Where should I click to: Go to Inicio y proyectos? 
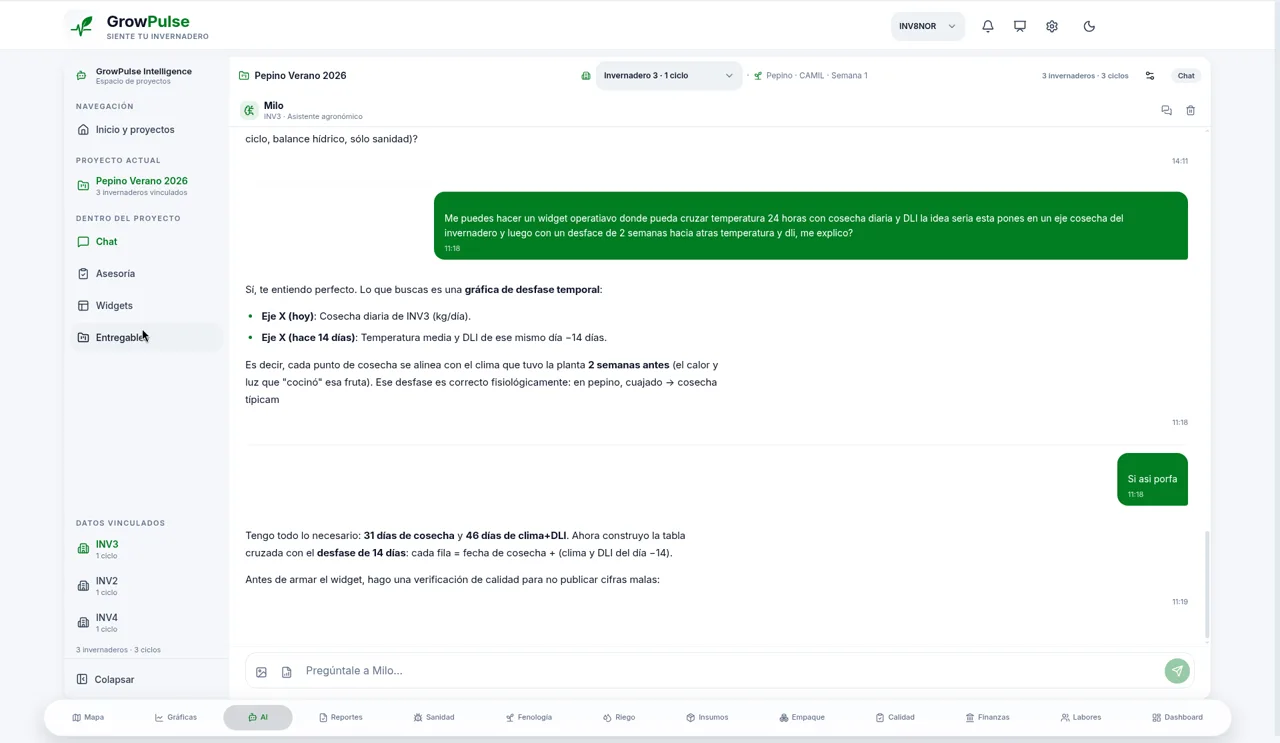(x=145, y=130)
